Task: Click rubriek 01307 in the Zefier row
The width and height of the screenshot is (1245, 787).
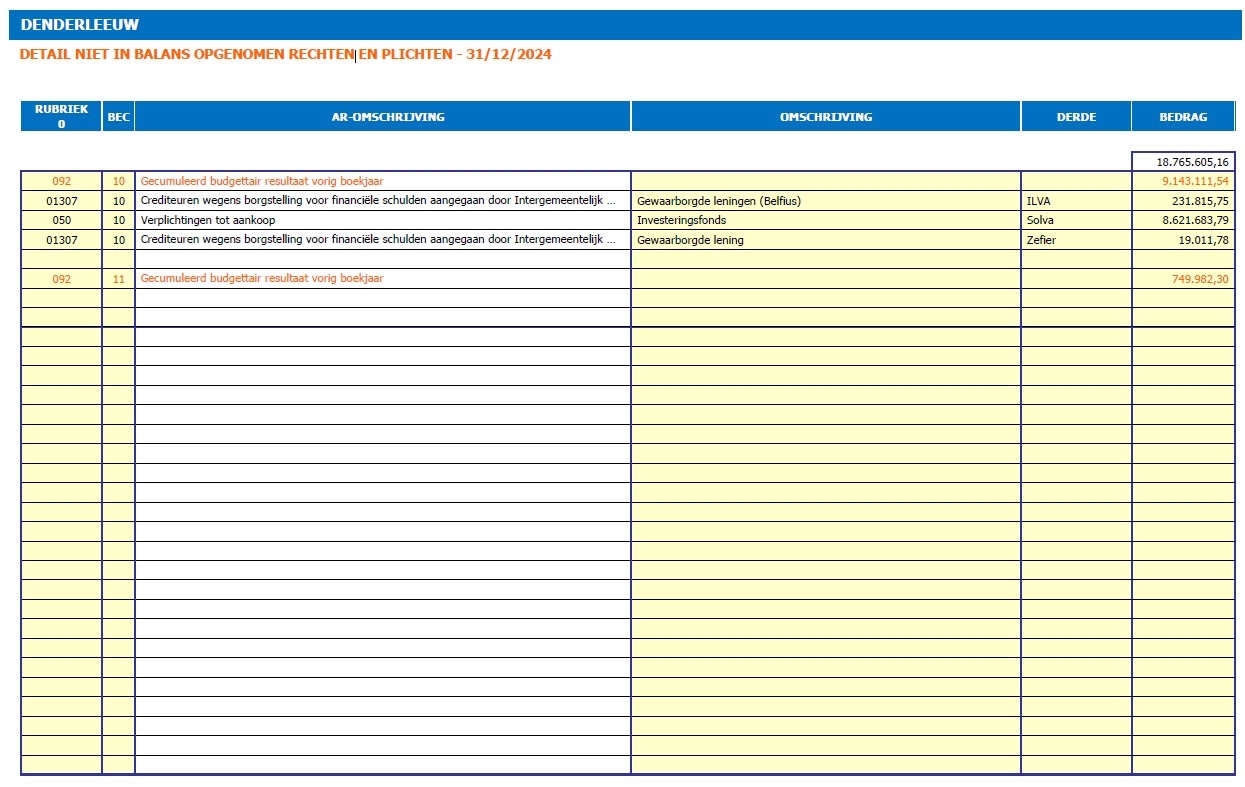Action: (x=61, y=240)
